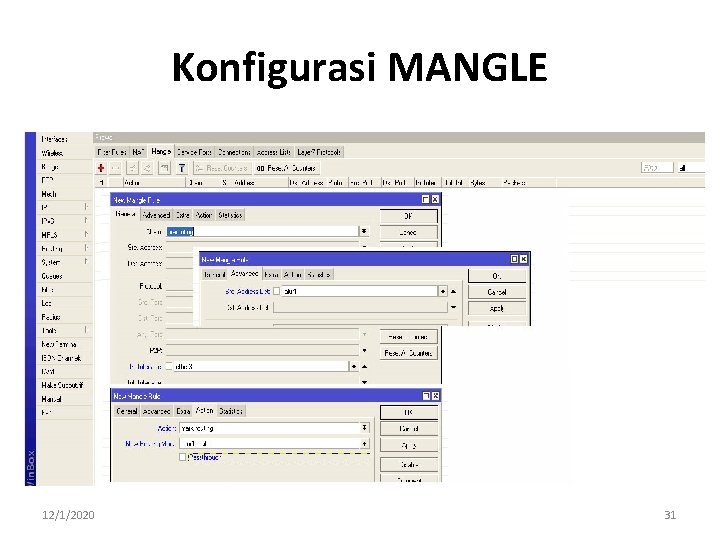Toggle invert checkbox beside In. Interface
The image size is (720, 540).
169,366
